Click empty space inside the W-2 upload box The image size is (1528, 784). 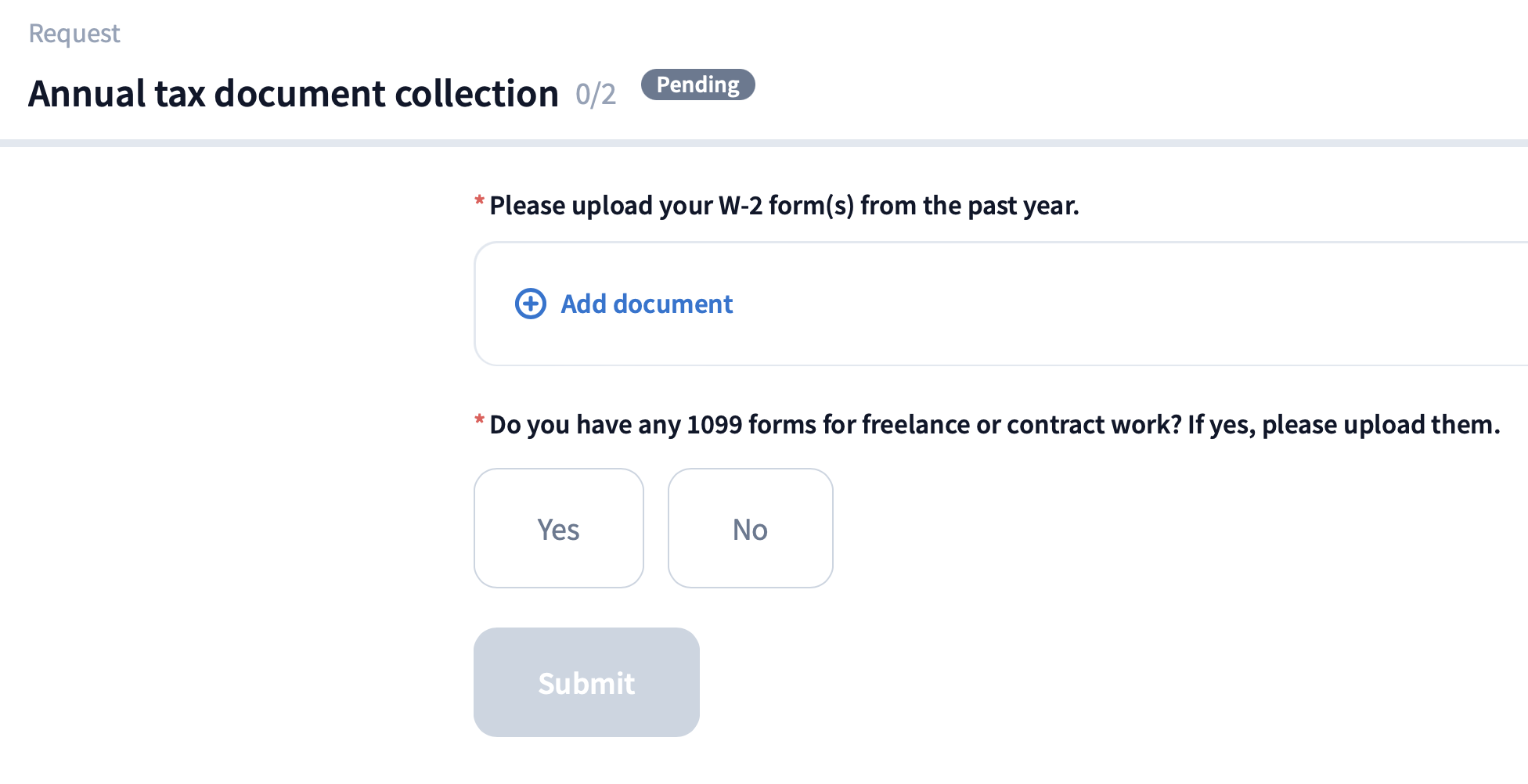pyautogui.click(x=1096, y=304)
